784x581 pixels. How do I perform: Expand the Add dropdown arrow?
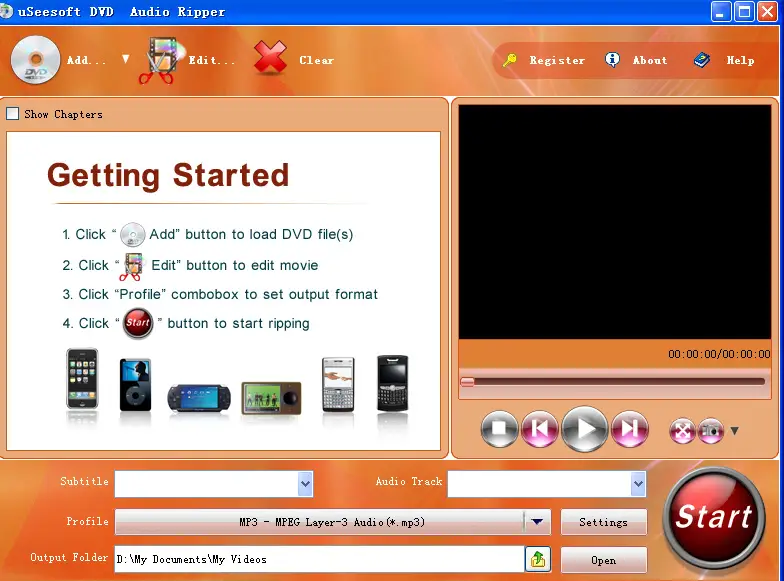coord(126,60)
